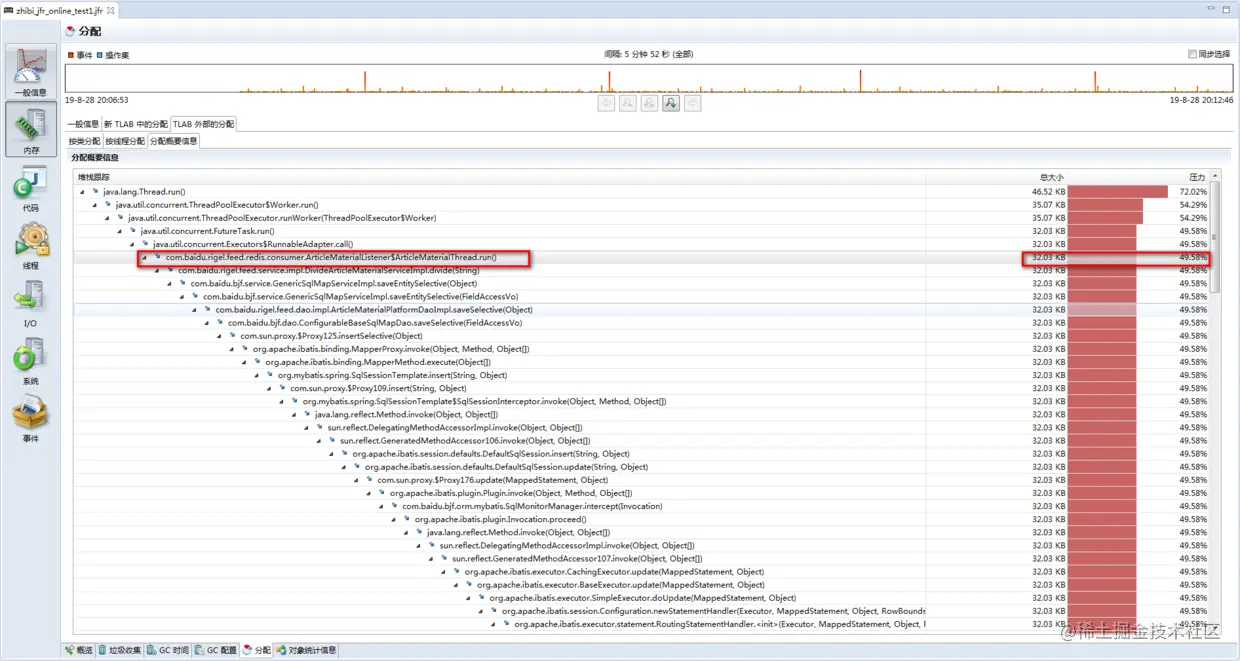Maximize the editor pane using top-right icon

click(x=1227, y=9)
